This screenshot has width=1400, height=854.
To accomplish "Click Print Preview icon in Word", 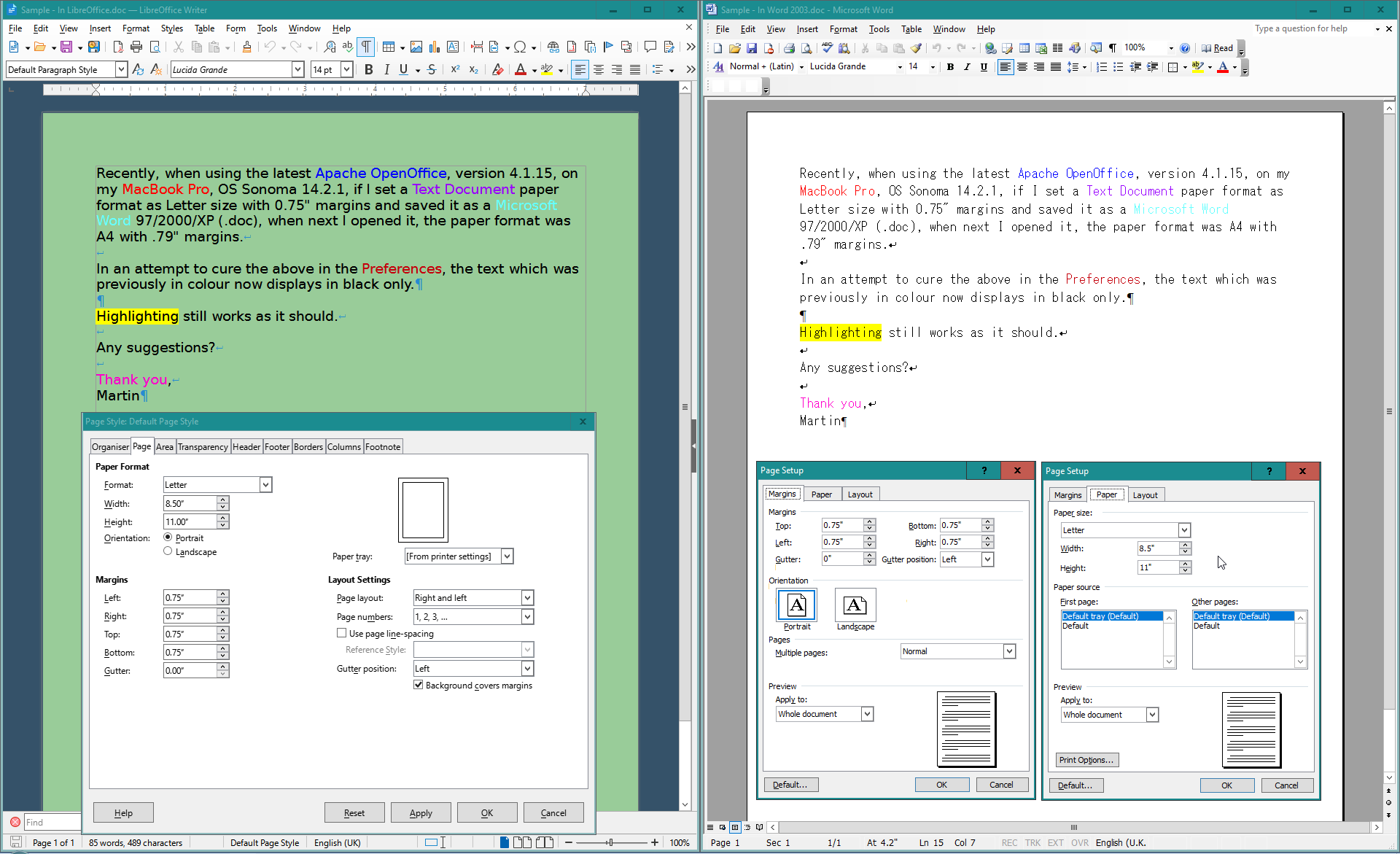I will (806, 48).
